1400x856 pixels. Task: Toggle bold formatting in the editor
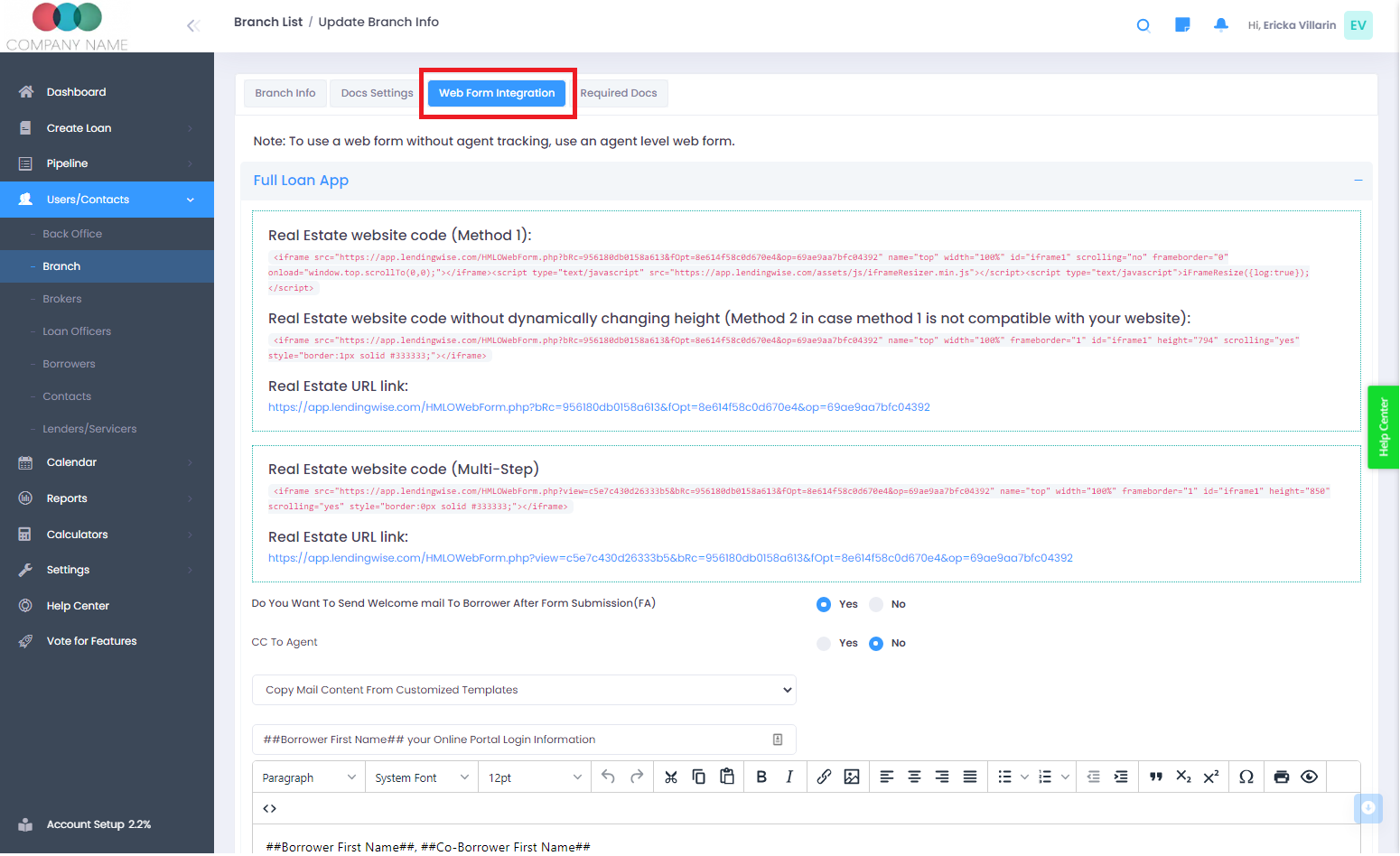pos(761,777)
